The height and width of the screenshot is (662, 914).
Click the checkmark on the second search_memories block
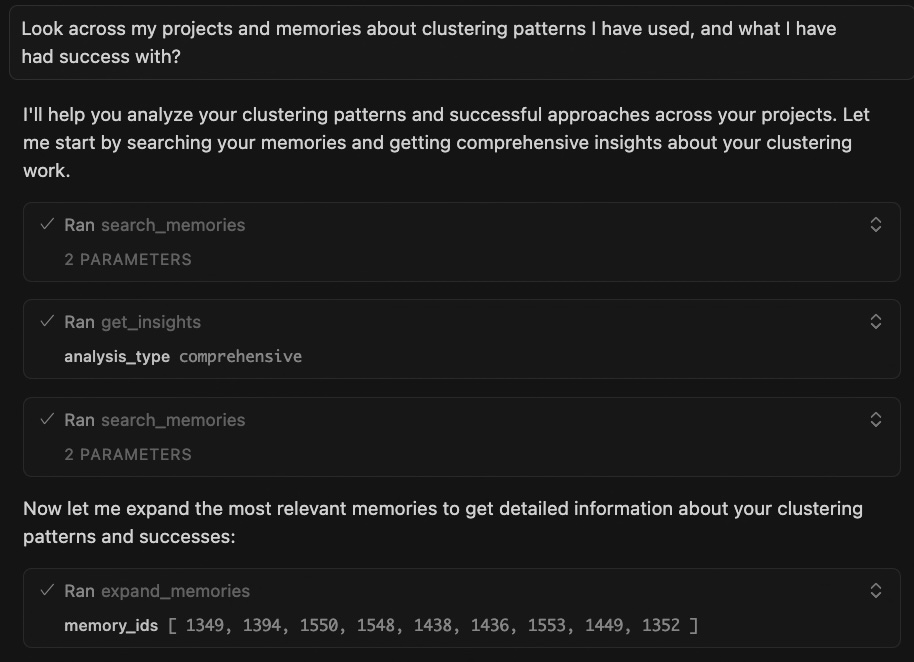(46, 420)
